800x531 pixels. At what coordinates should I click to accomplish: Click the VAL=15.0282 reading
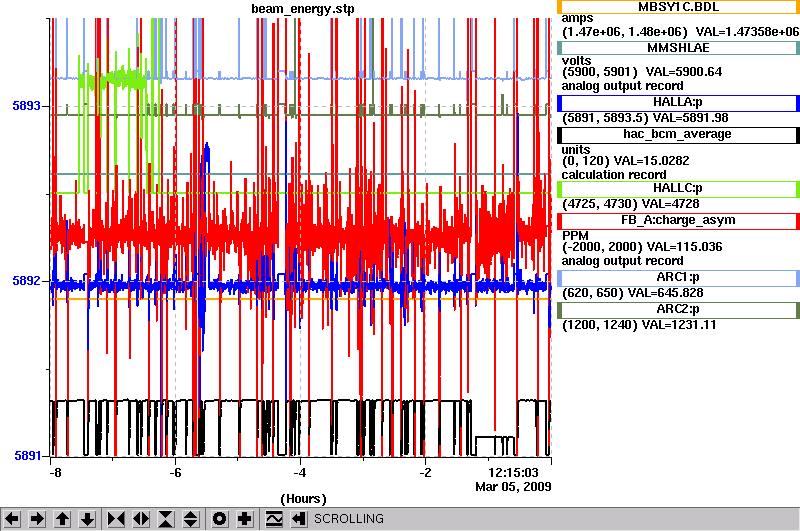(x=651, y=161)
